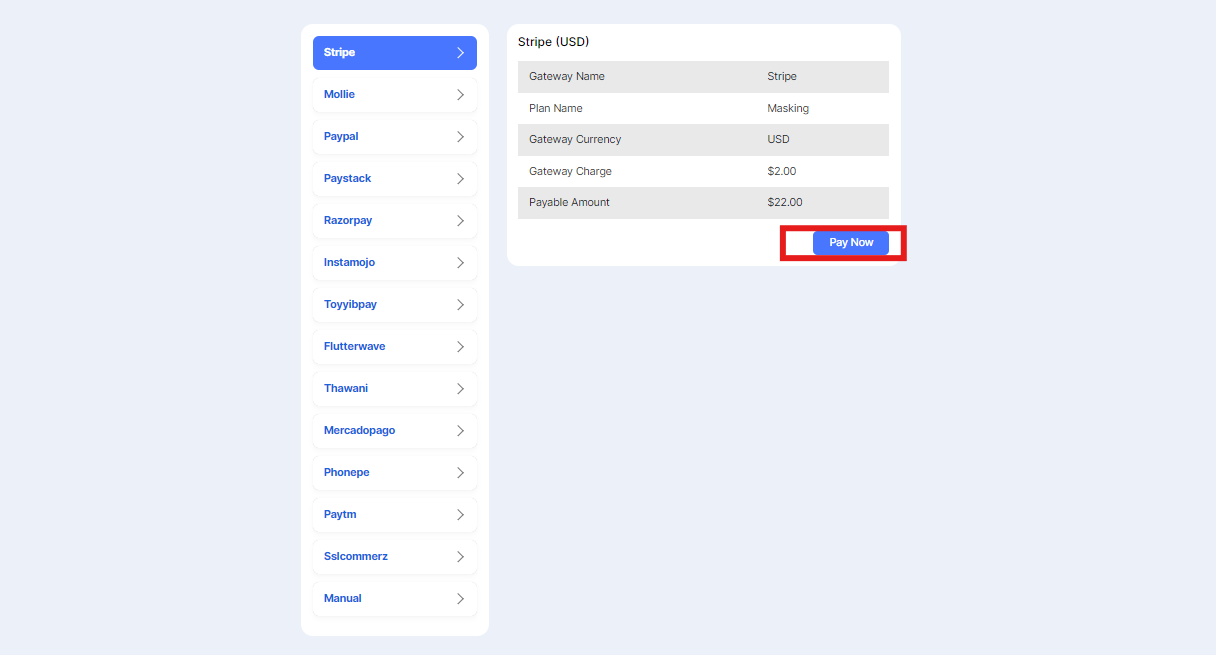Screen dimensions: 1216x655
Task: Click the $22.00 payable amount value
Action: click(x=785, y=202)
